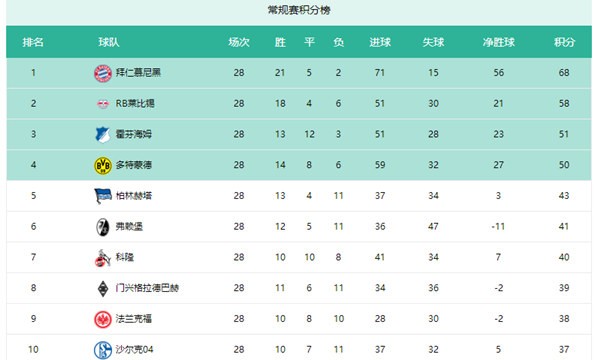Click the 进球 column header
This screenshot has height=360, width=600.
[380, 42]
